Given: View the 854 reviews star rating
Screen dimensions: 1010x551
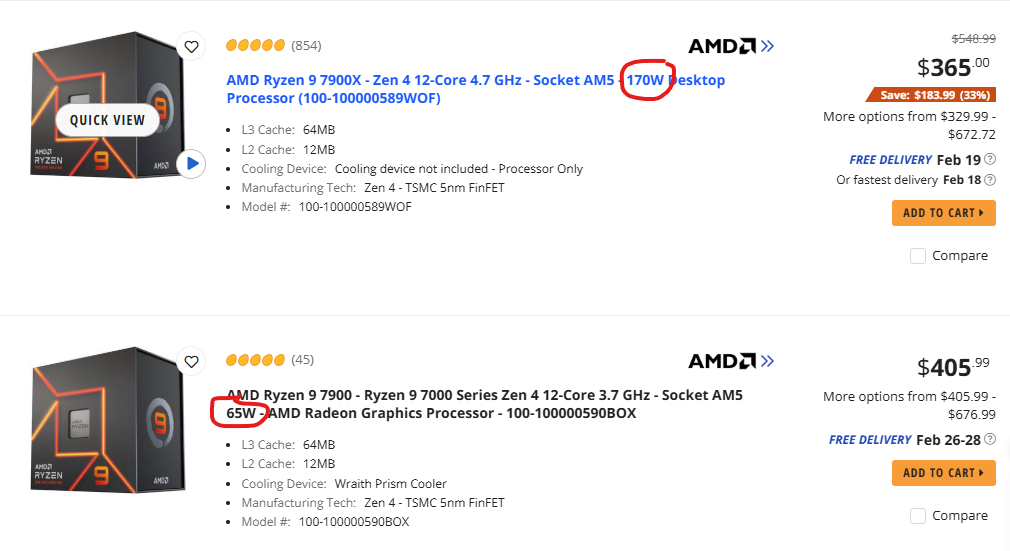Looking at the screenshot, I should (255, 46).
